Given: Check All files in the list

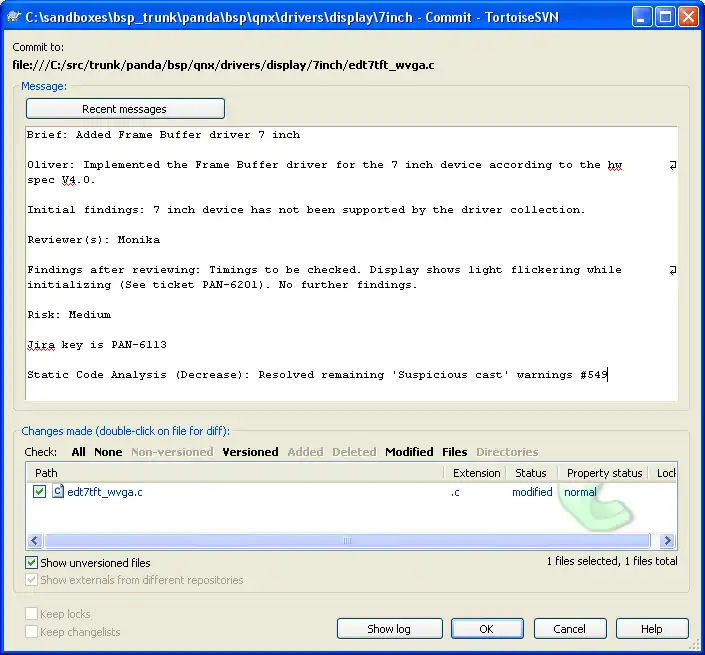Looking at the screenshot, I should pos(78,452).
